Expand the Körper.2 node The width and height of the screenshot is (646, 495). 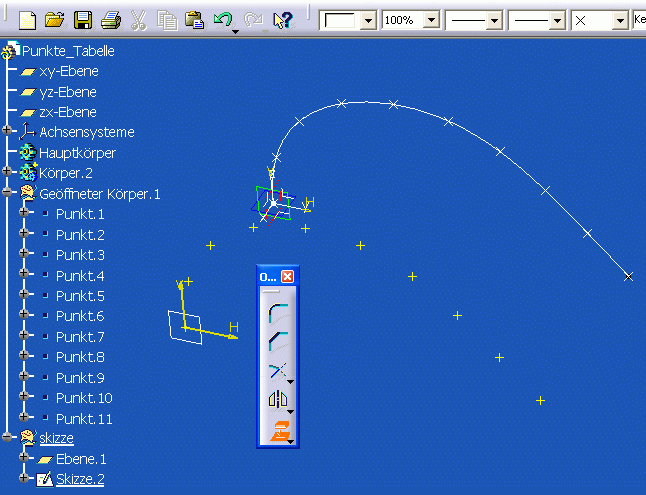point(7,171)
